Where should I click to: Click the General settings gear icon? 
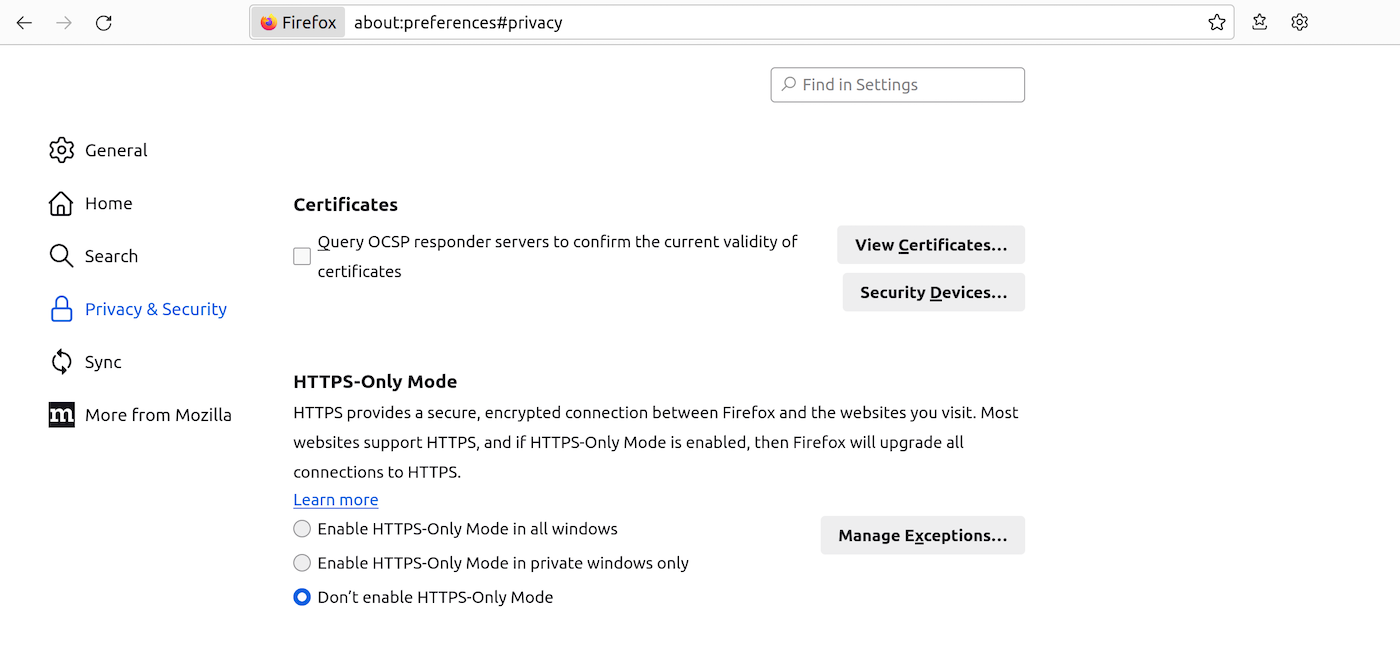61,150
